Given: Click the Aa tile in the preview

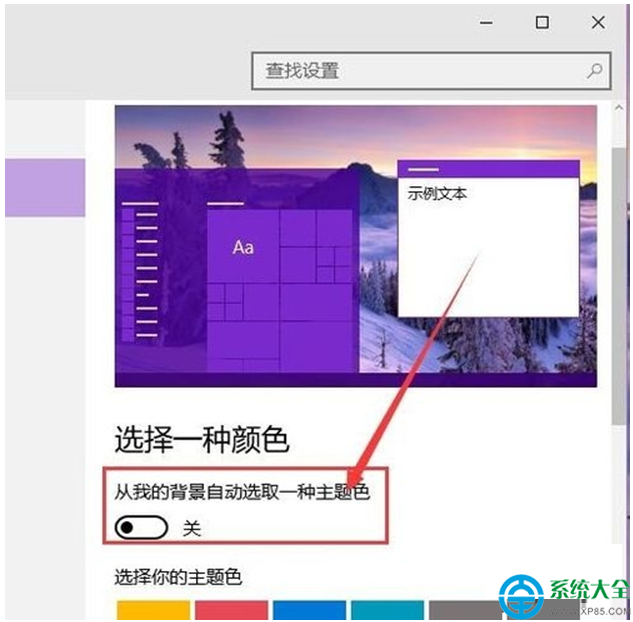Looking at the screenshot, I should click(243, 246).
